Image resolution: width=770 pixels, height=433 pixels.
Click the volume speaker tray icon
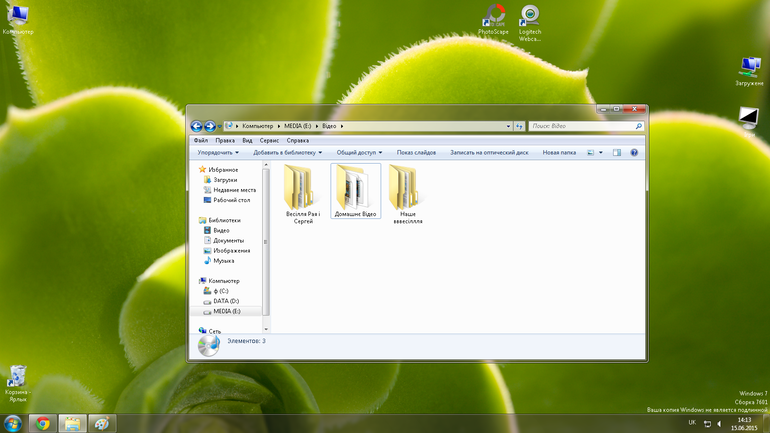719,423
